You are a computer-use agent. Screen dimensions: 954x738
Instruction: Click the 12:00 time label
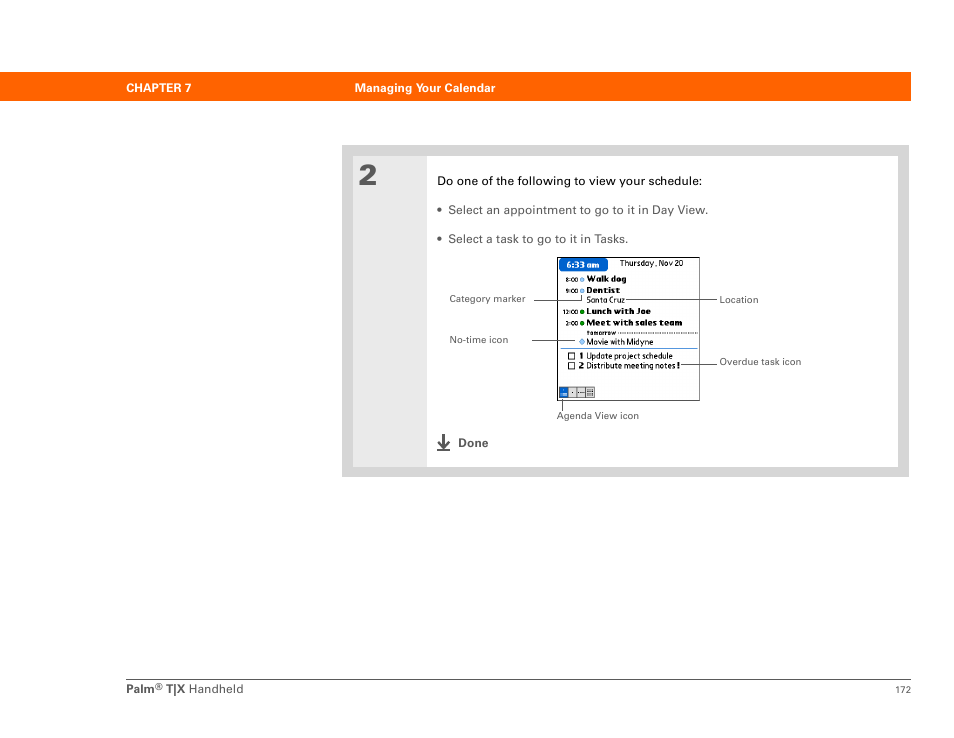570,312
